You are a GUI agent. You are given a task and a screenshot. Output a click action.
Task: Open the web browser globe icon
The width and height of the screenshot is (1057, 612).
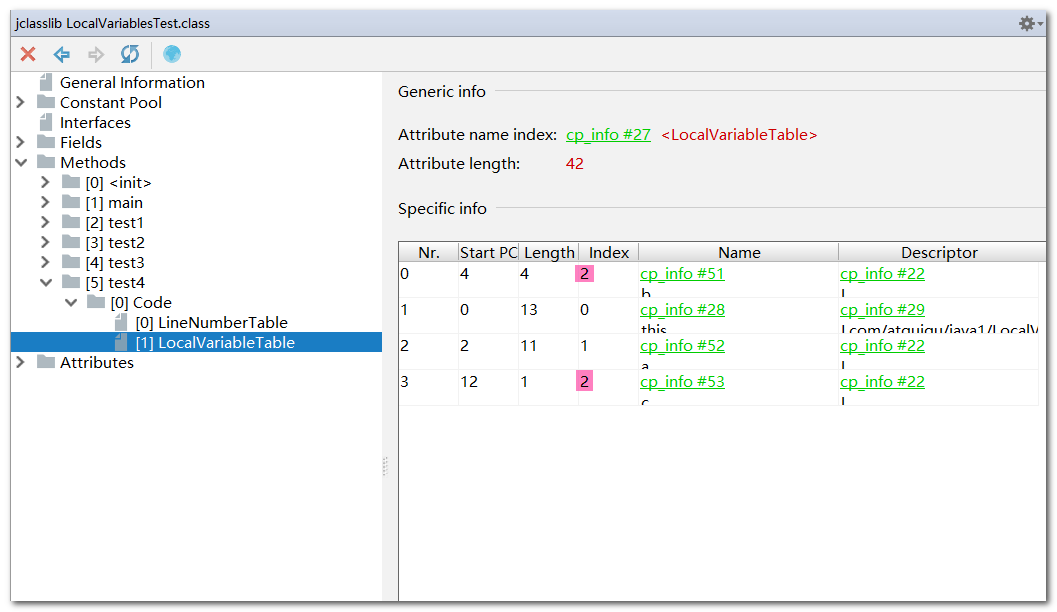pos(172,54)
